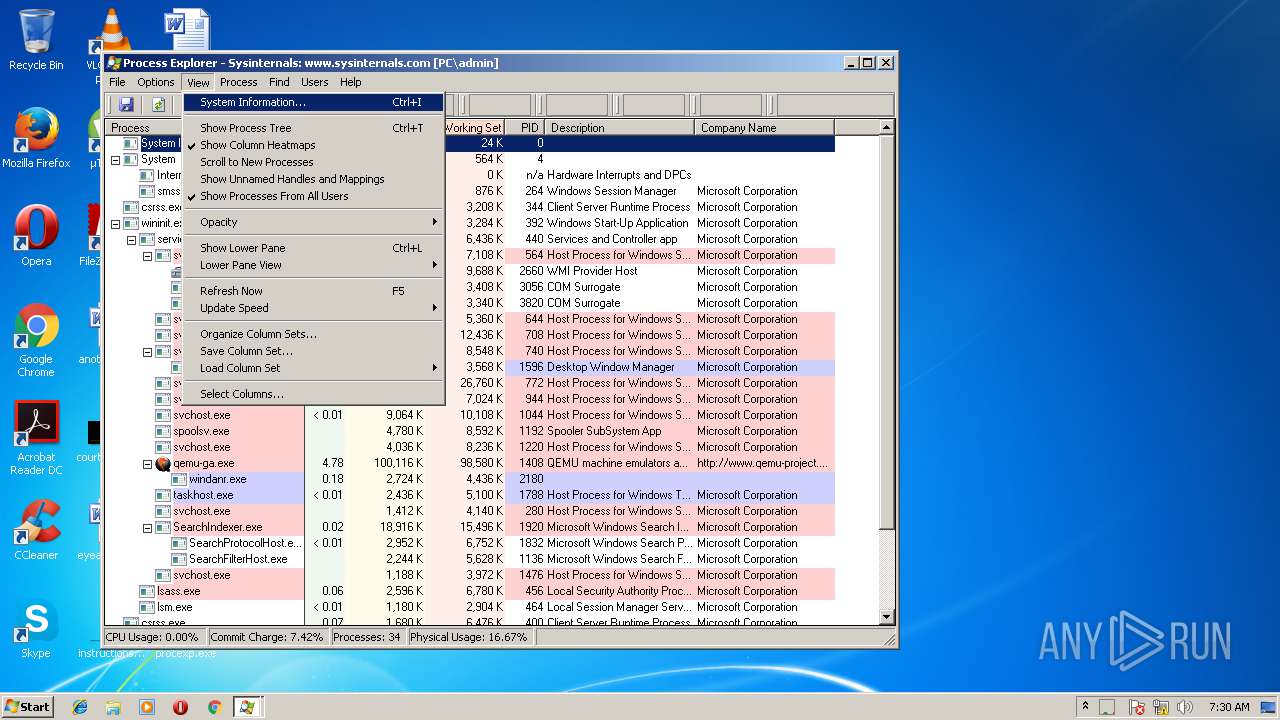The image size is (1280, 720).
Task: Open the Find menu
Action: [279, 82]
